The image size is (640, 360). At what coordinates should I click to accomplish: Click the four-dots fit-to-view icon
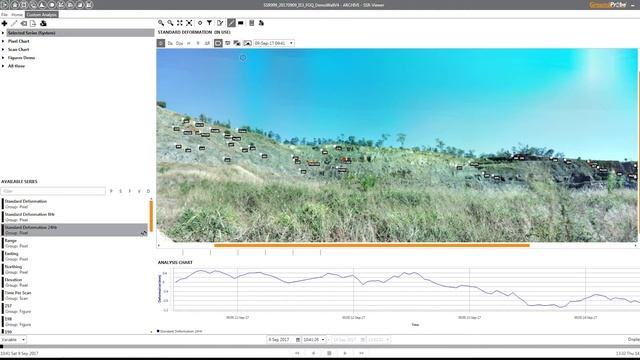point(180,23)
